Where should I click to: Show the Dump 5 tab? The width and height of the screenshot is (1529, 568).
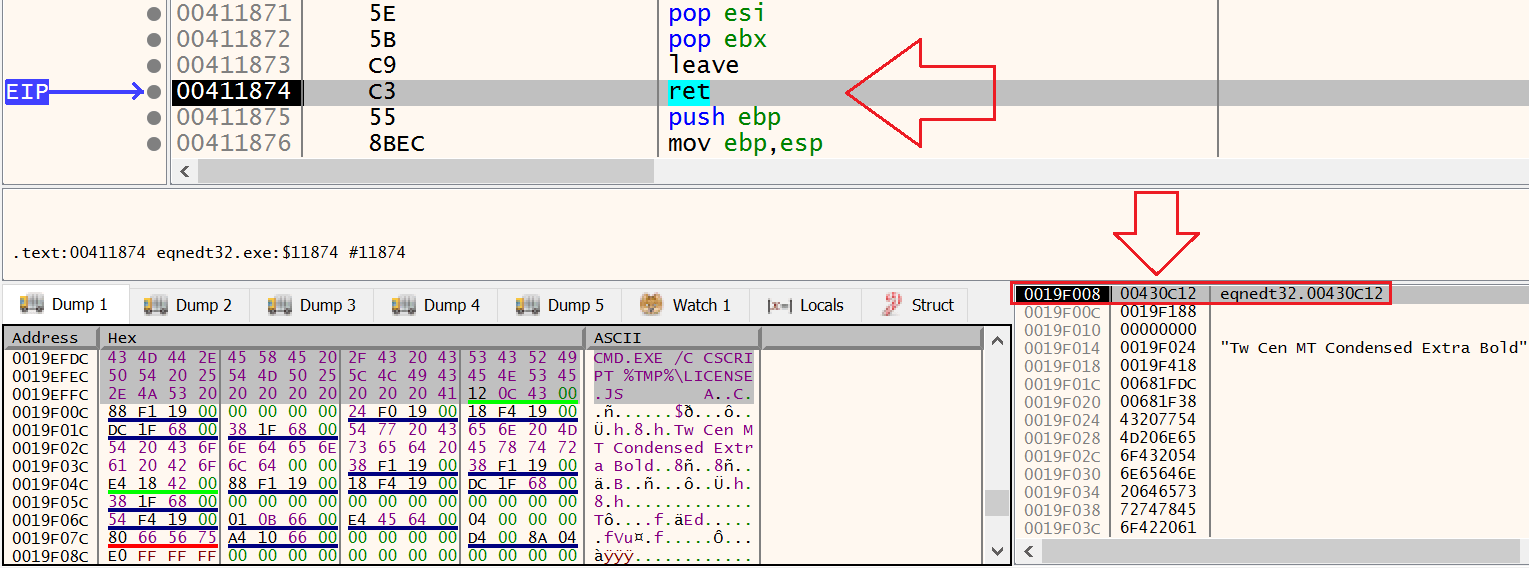(x=560, y=305)
